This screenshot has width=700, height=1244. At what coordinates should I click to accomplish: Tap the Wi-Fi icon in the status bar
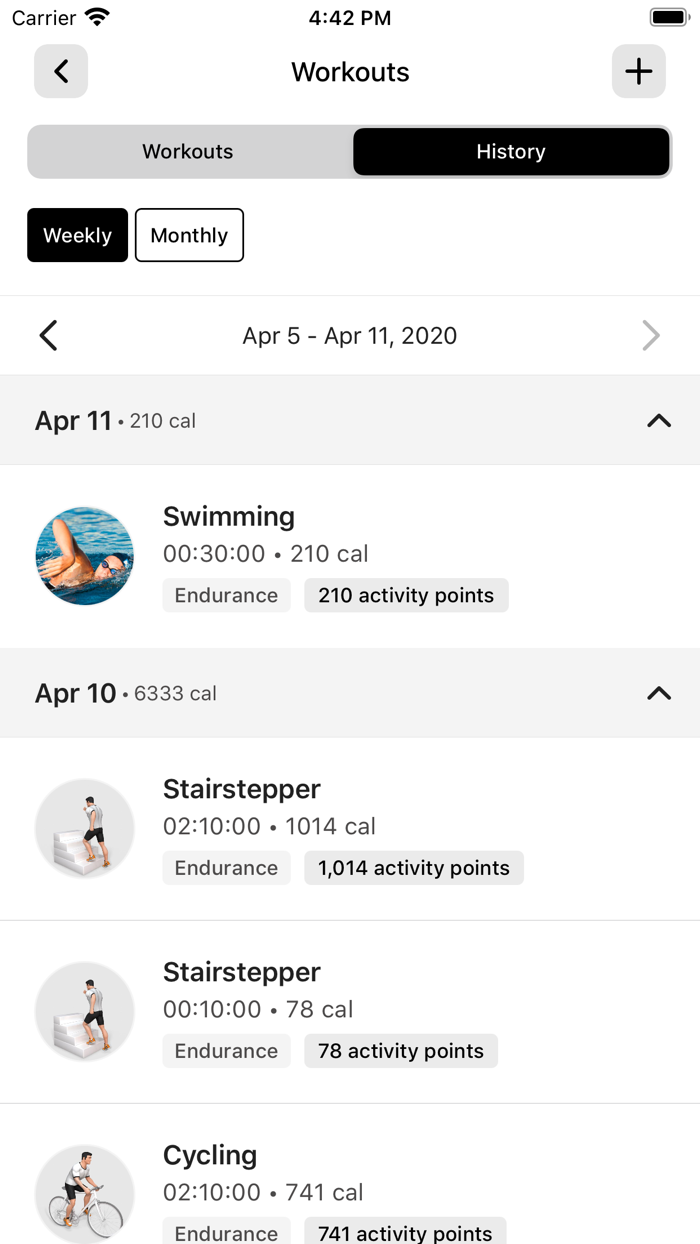coord(95,16)
